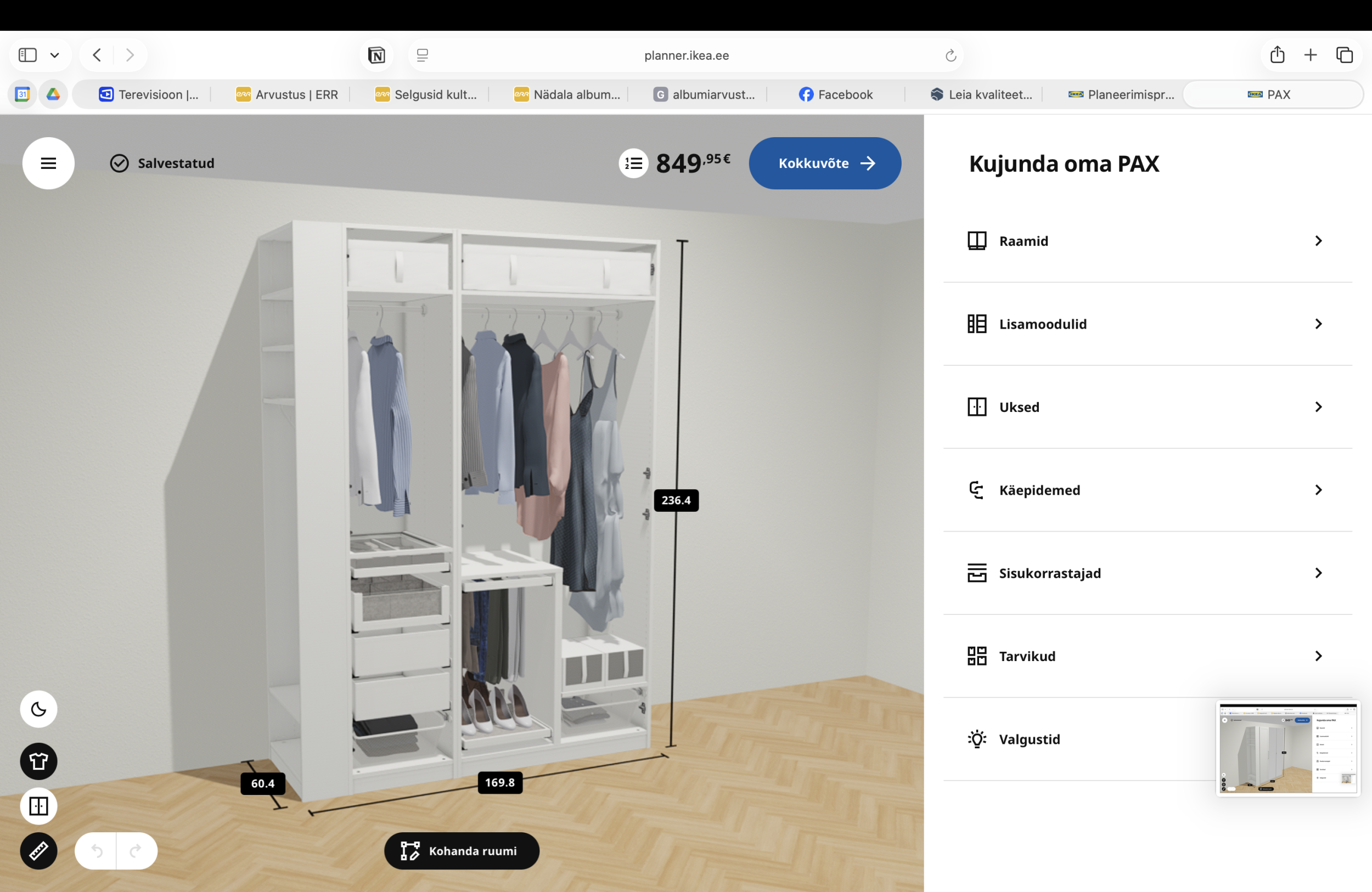
Task: Click the screenshot preview thumbnail
Action: (1288, 748)
